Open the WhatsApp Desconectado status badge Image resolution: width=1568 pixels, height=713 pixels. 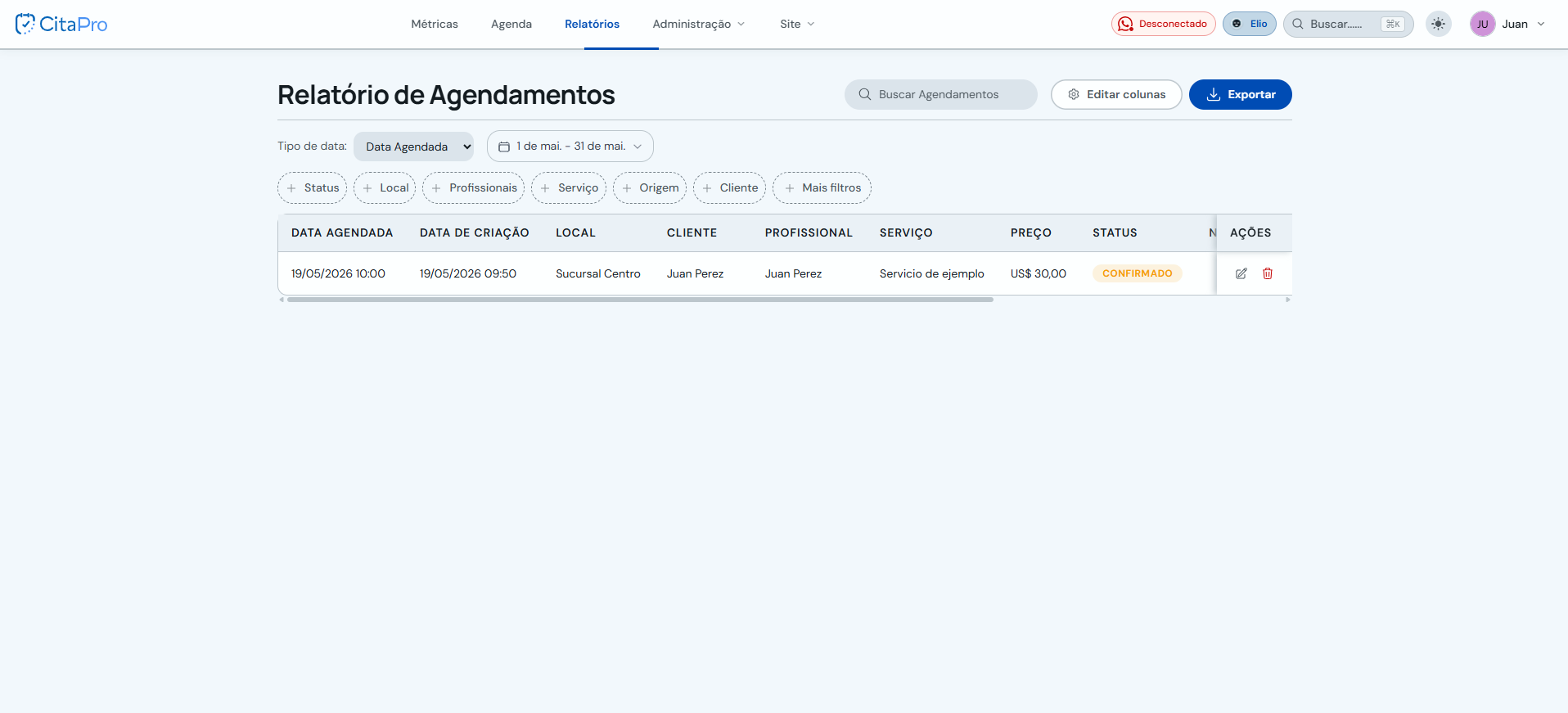click(x=1163, y=24)
